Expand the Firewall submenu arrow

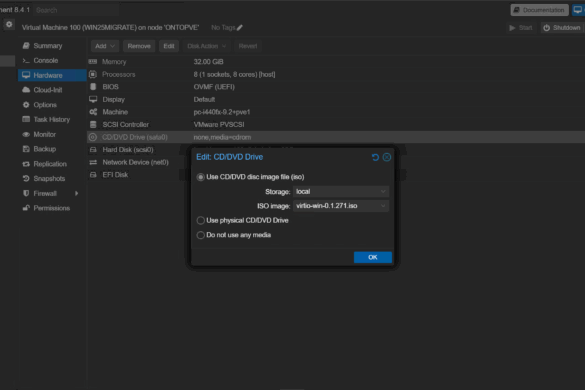76,193
